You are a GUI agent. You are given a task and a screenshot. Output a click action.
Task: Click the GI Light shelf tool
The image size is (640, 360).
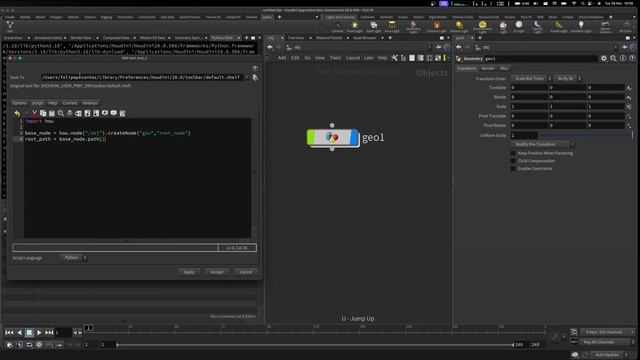[x=519, y=27]
